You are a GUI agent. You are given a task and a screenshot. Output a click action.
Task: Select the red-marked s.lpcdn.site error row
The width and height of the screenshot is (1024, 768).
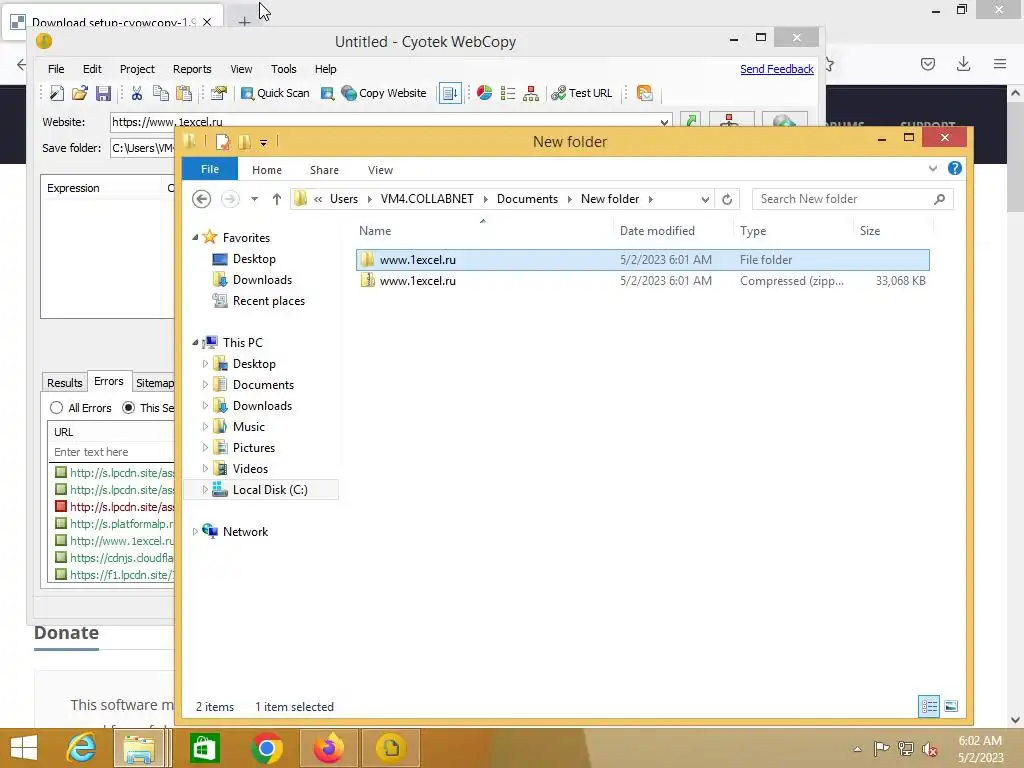[x=115, y=507]
